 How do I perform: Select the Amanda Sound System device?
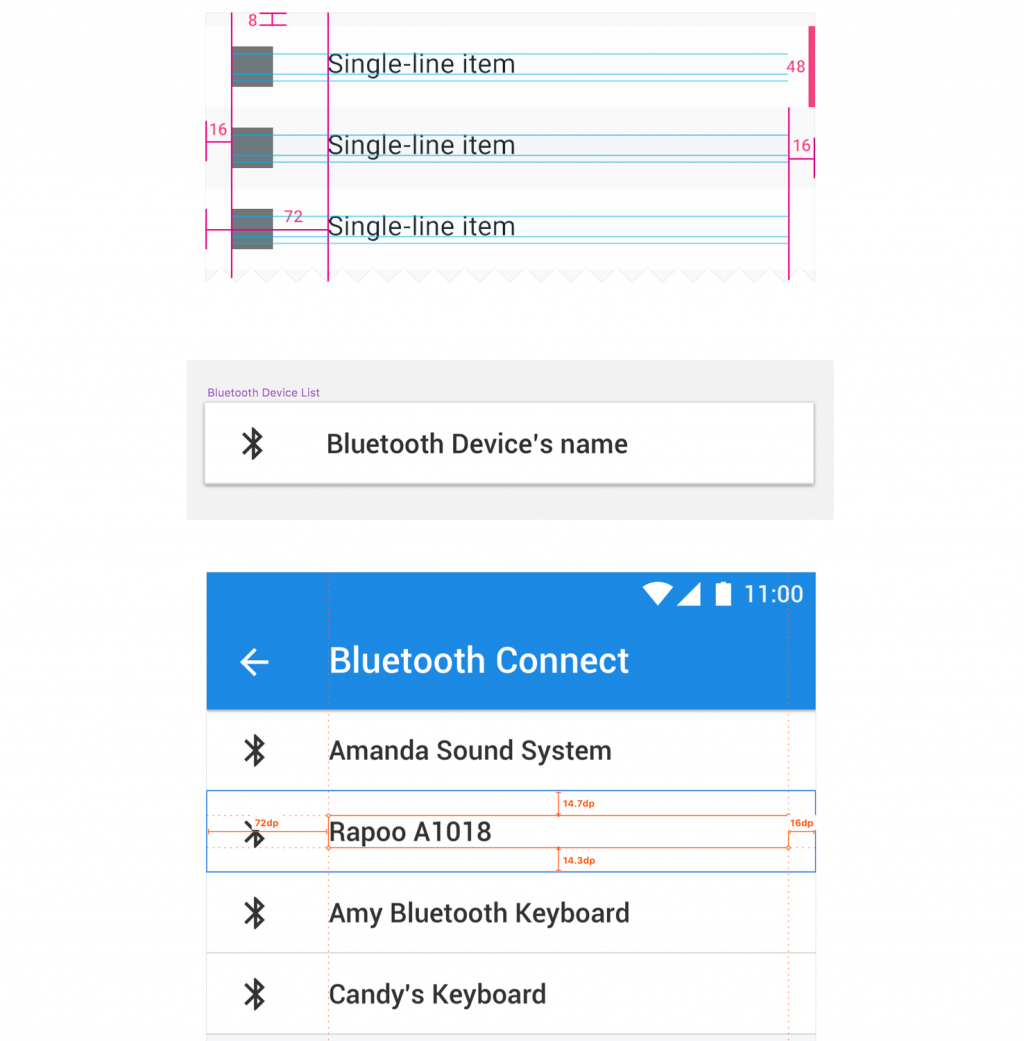click(x=511, y=750)
